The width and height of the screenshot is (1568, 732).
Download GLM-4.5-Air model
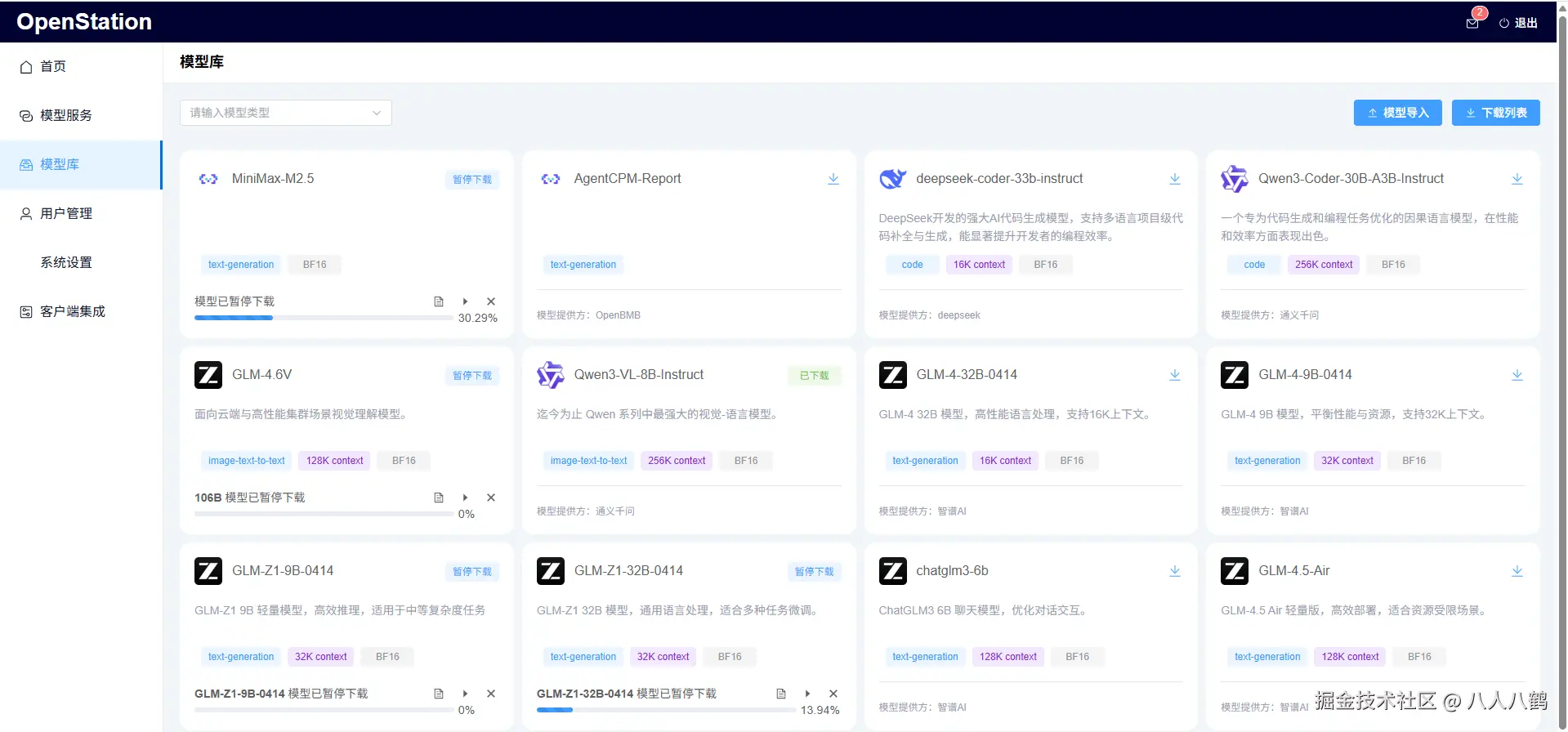click(x=1517, y=571)
